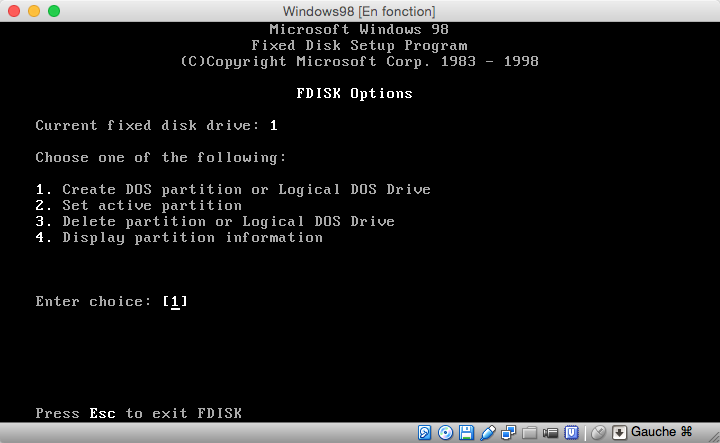Screen dimensions: 720x443
Task: Open the shared folders status icon
Action: pyautogui.click(x=529, y=432)
